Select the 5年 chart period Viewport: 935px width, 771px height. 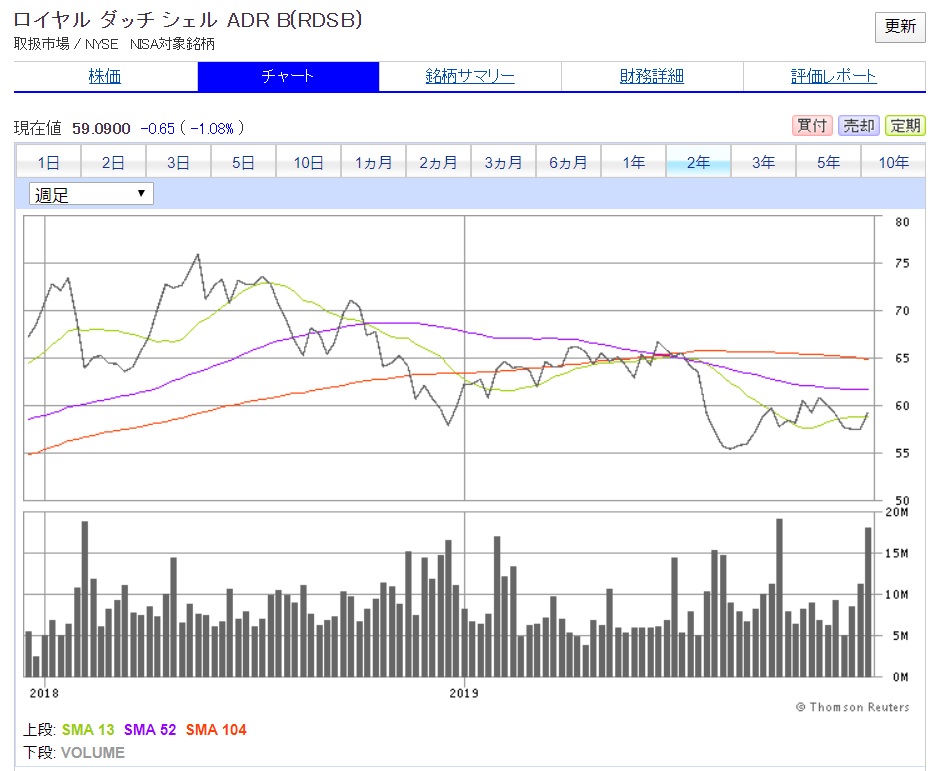tap(828, 162)
